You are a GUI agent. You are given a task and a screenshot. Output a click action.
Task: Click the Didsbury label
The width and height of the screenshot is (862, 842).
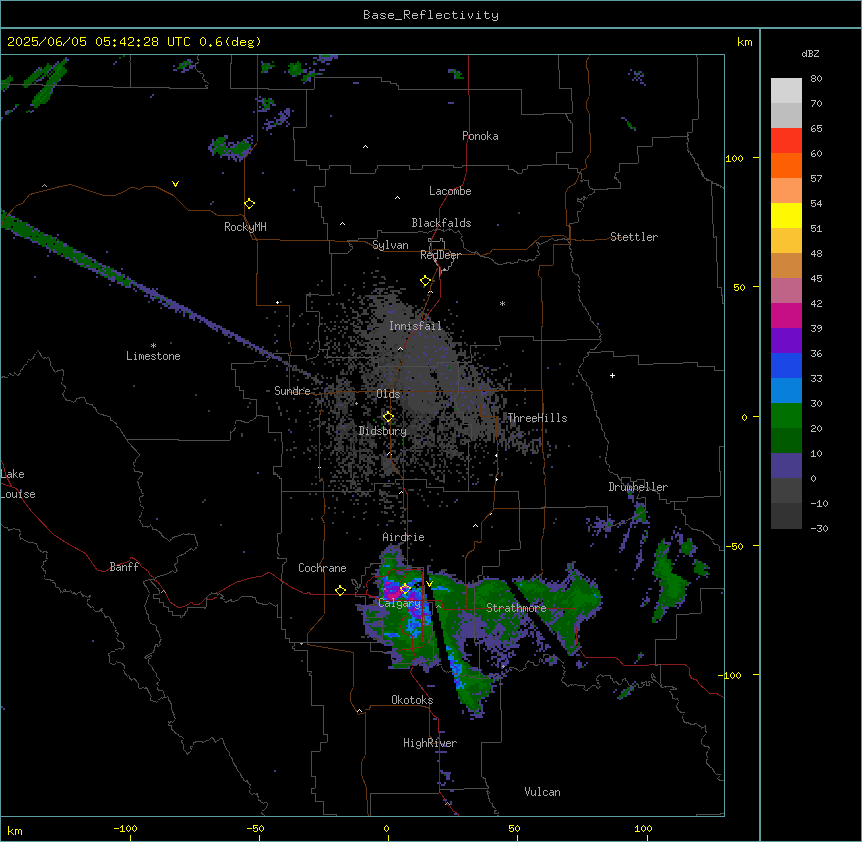pyautogui.click(x=383, y=431)
